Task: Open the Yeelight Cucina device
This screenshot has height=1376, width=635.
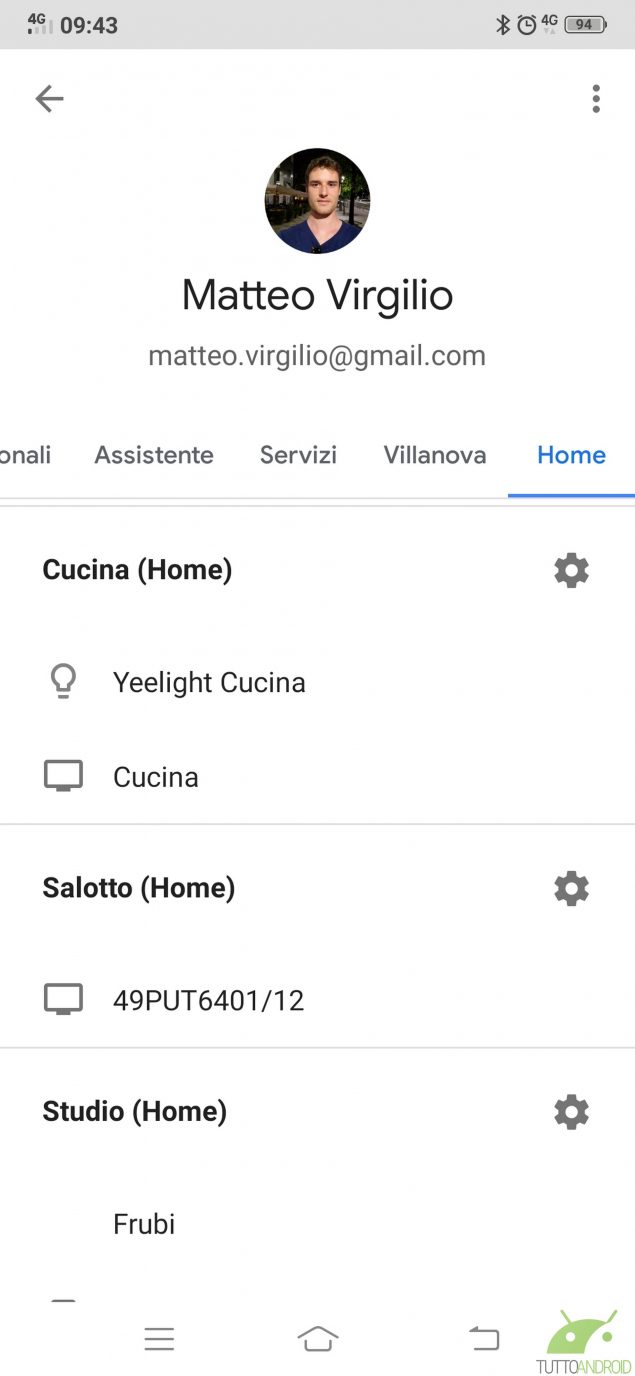Action: click(209, 682)
